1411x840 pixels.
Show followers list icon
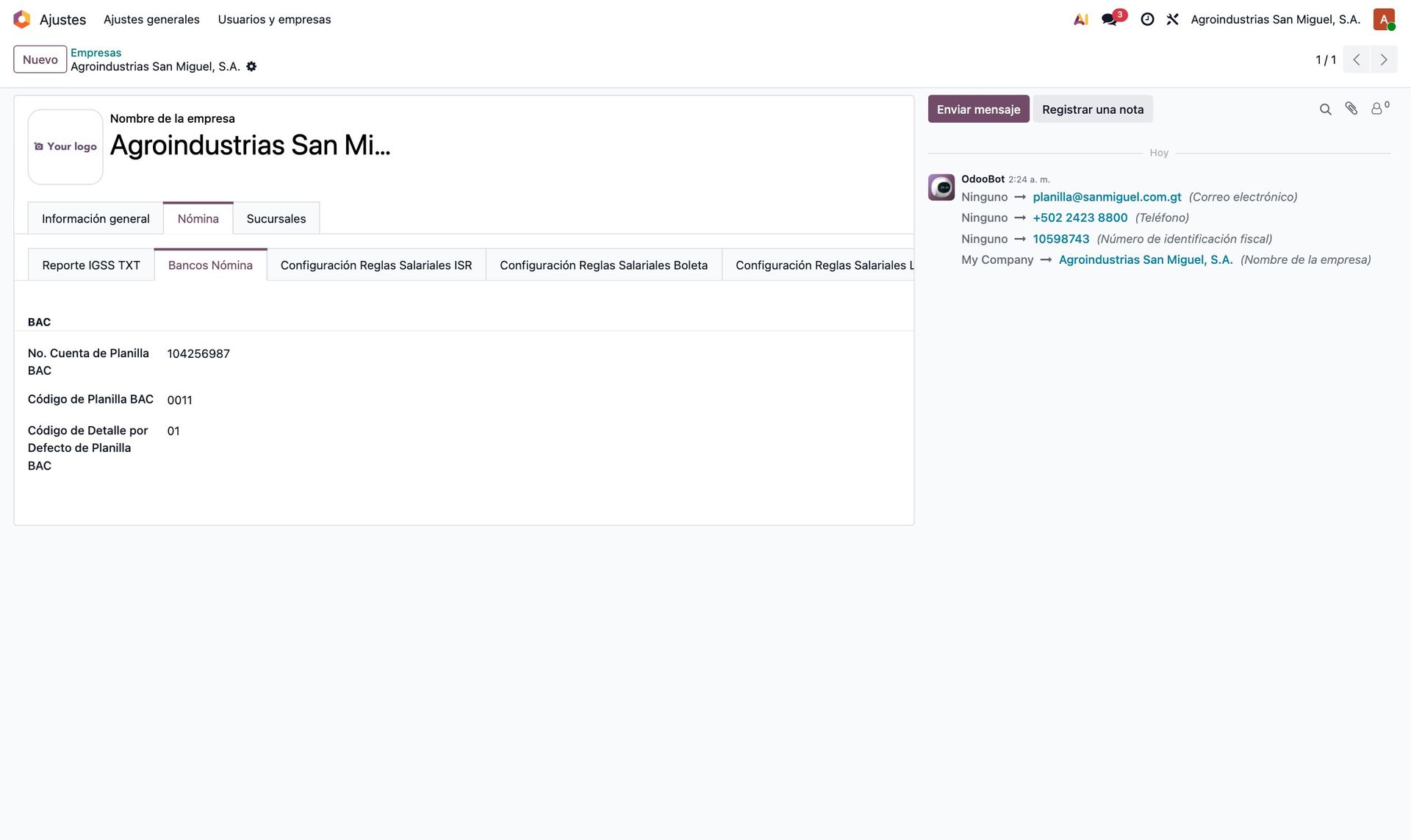1379,108
